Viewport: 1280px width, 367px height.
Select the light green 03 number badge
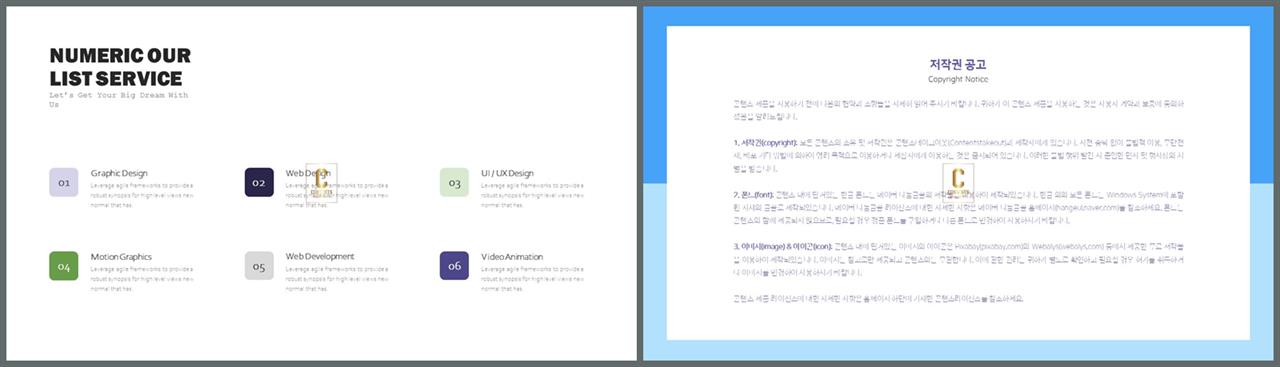(454, 183)
